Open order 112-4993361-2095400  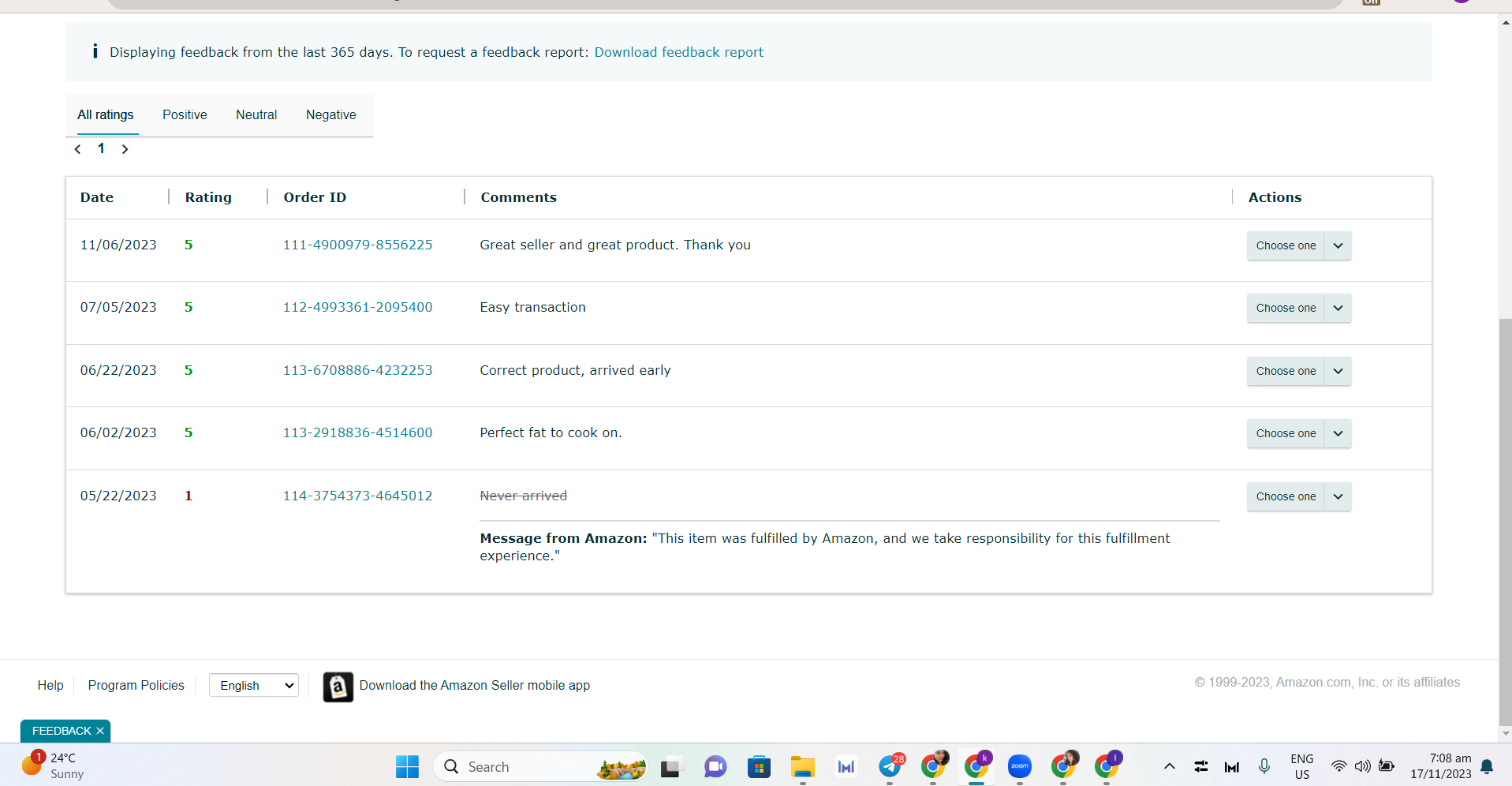tap(358, 307)
